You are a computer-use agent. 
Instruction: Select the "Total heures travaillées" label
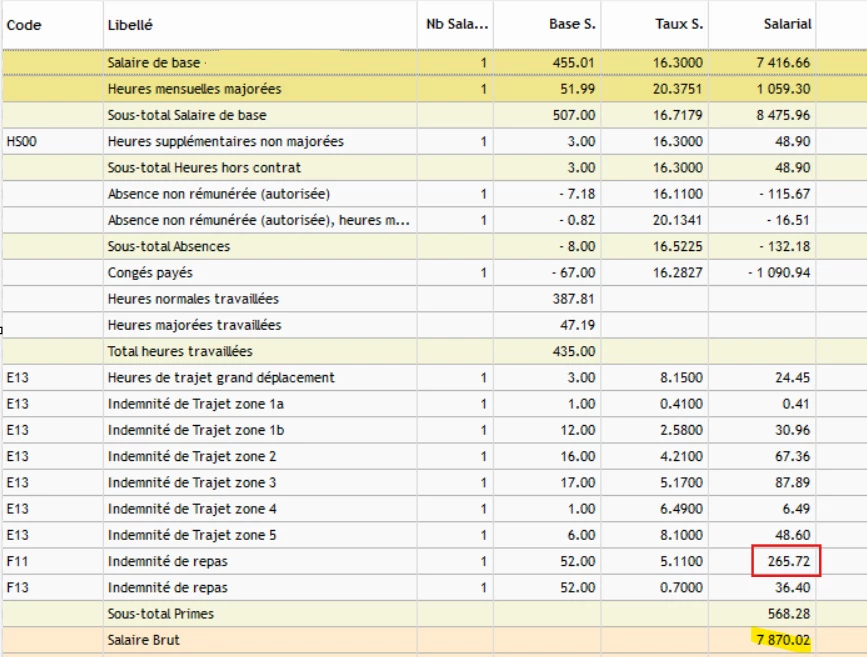(x=180, y=352)
